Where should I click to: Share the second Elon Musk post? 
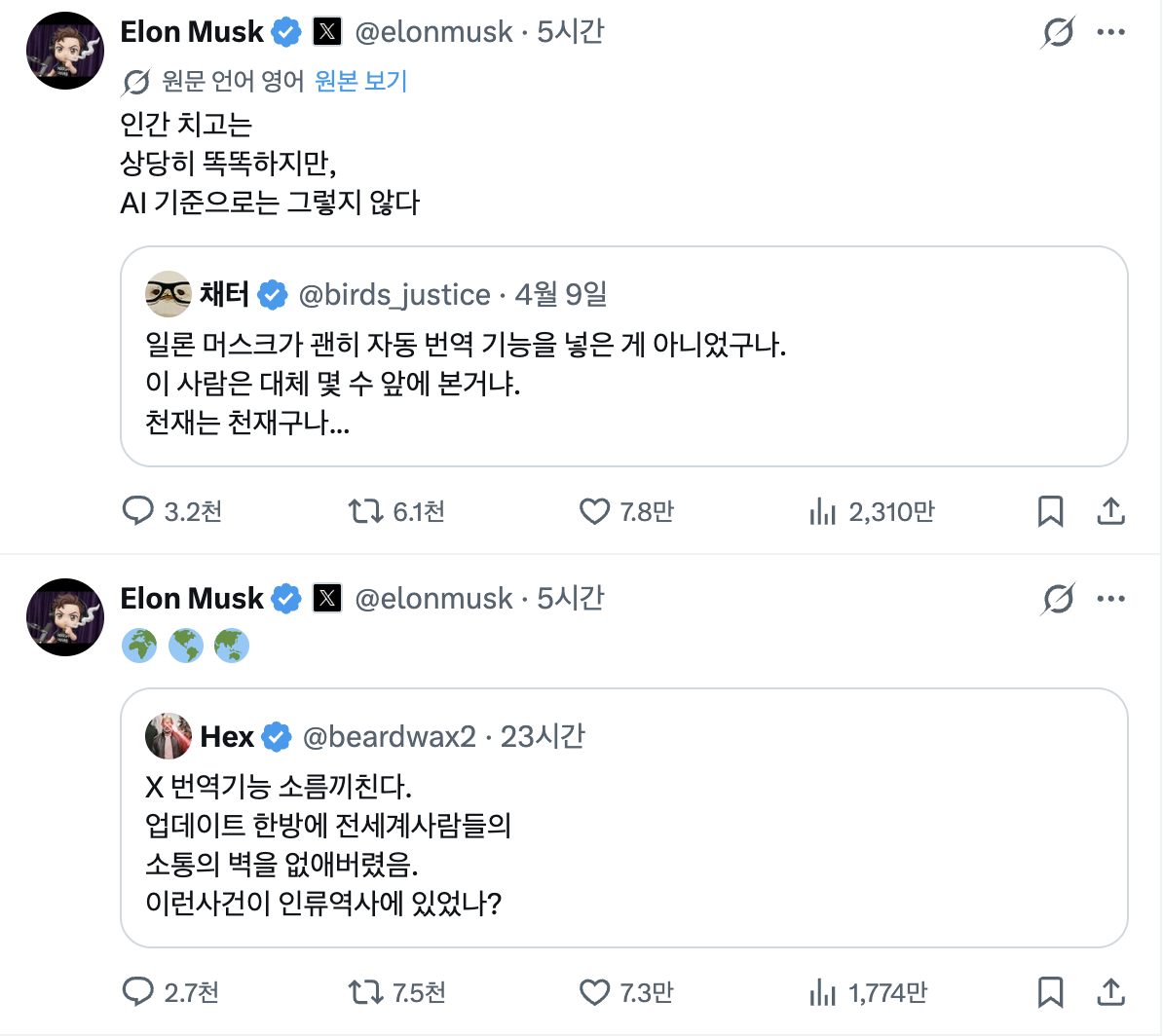pos(1110,992)
